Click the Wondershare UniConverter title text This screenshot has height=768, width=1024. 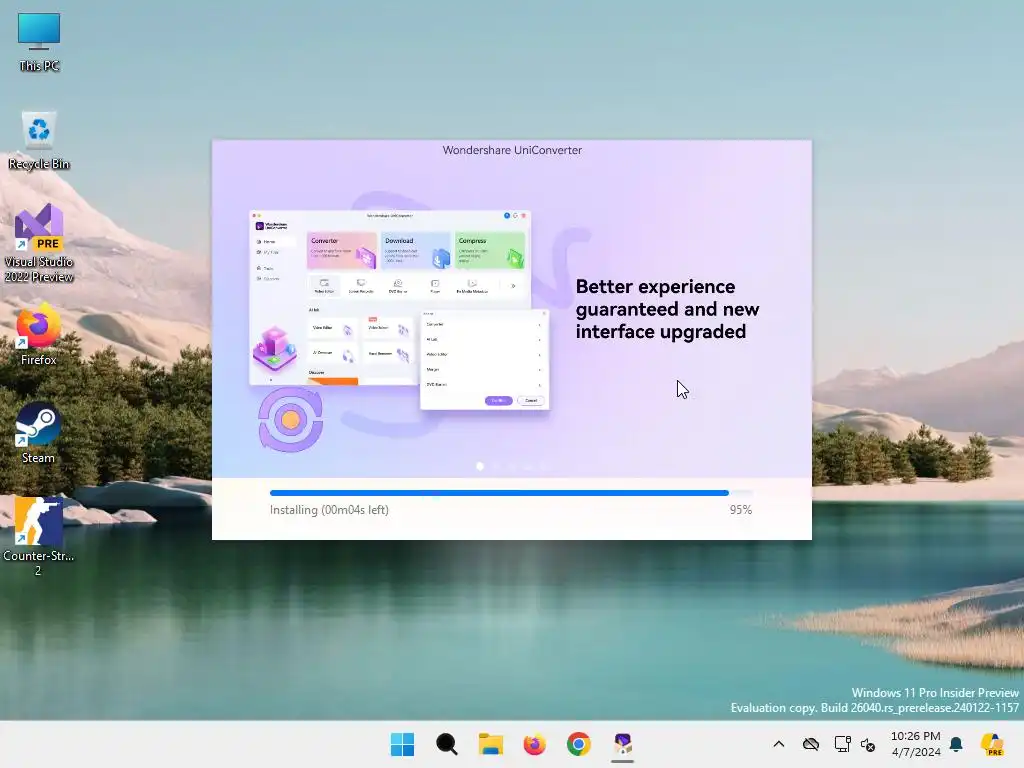tap(512, 150)
